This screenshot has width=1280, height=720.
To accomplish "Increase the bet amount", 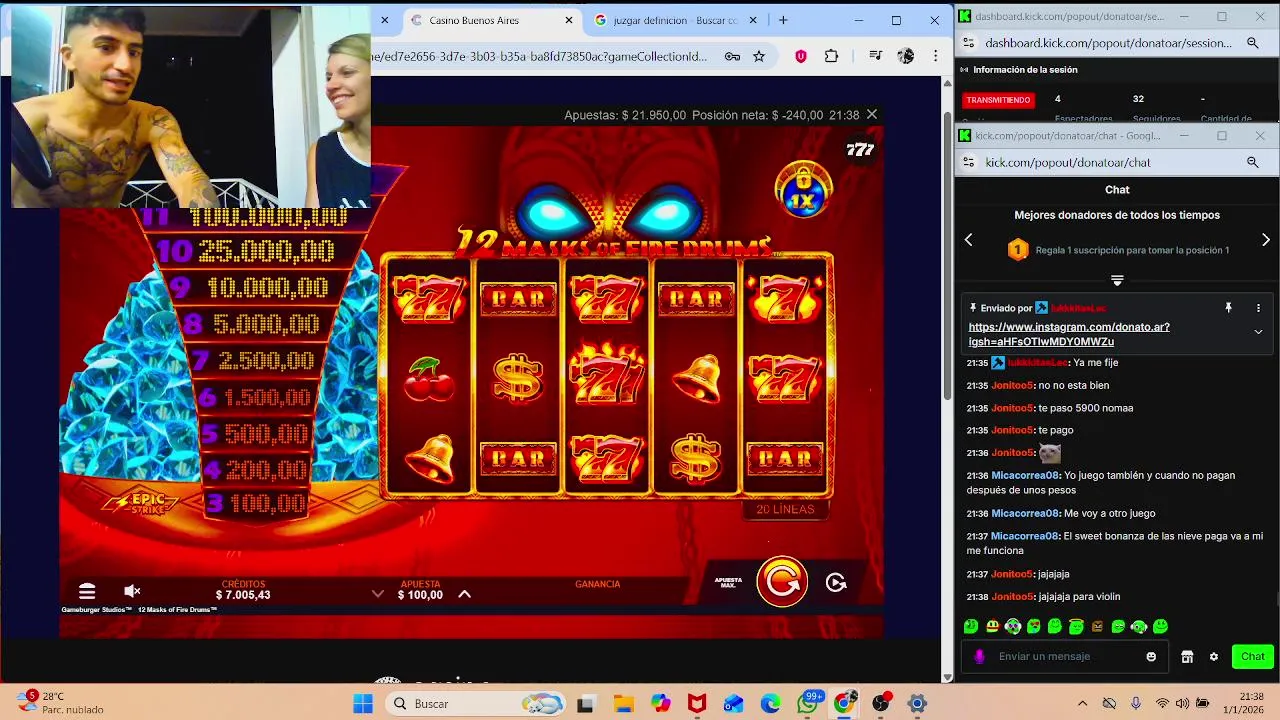I will tap(464, 594).
